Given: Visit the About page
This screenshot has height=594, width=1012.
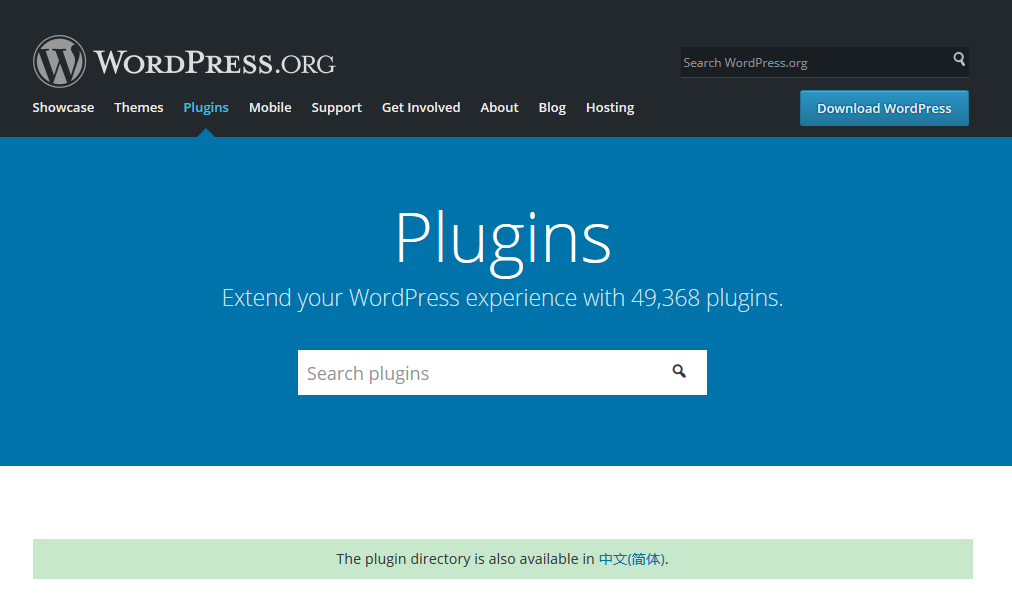Looking at the screenshot, I should [x=499, y=108].
